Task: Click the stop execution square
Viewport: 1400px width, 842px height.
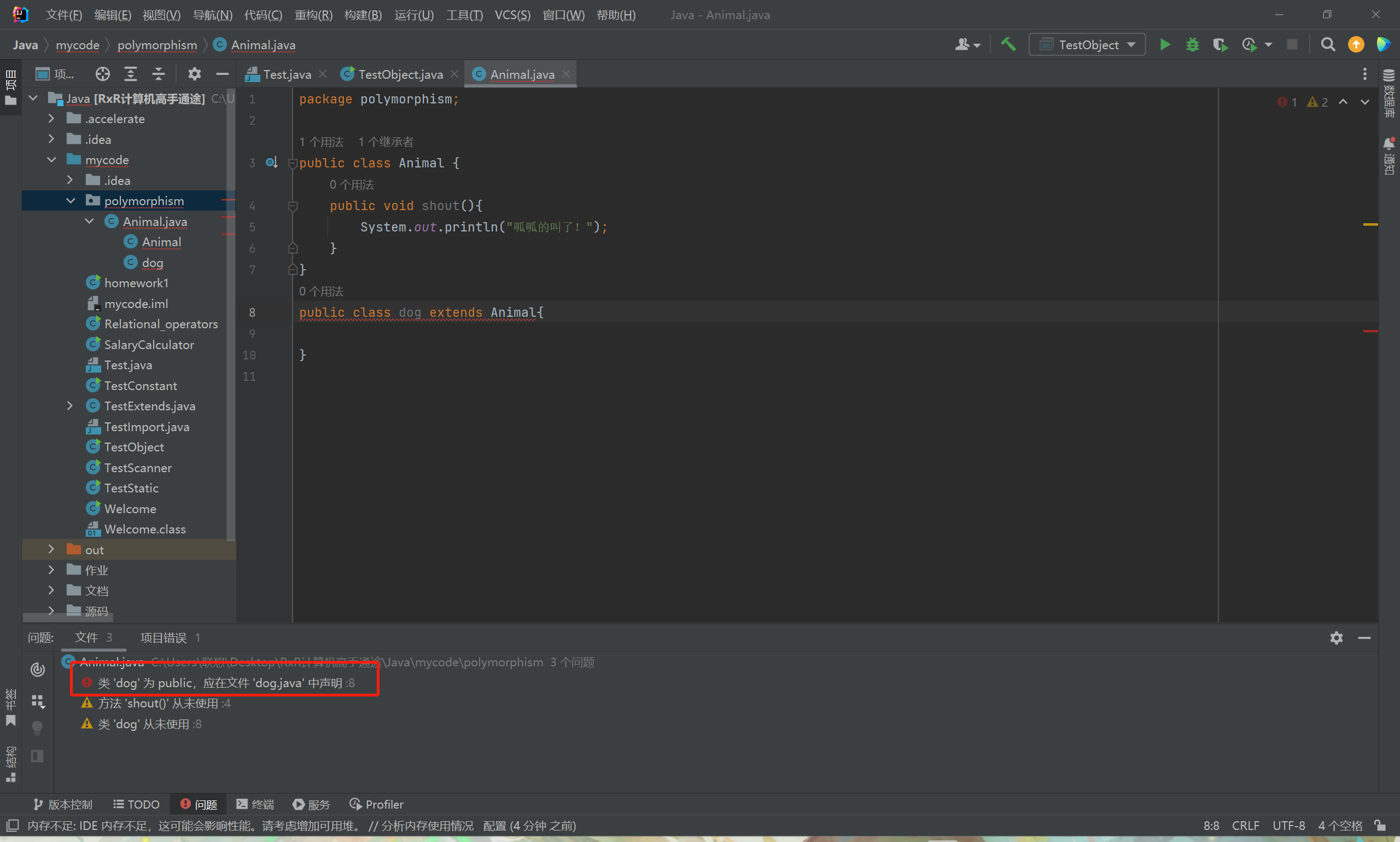Action: (x=1292, y=45)
